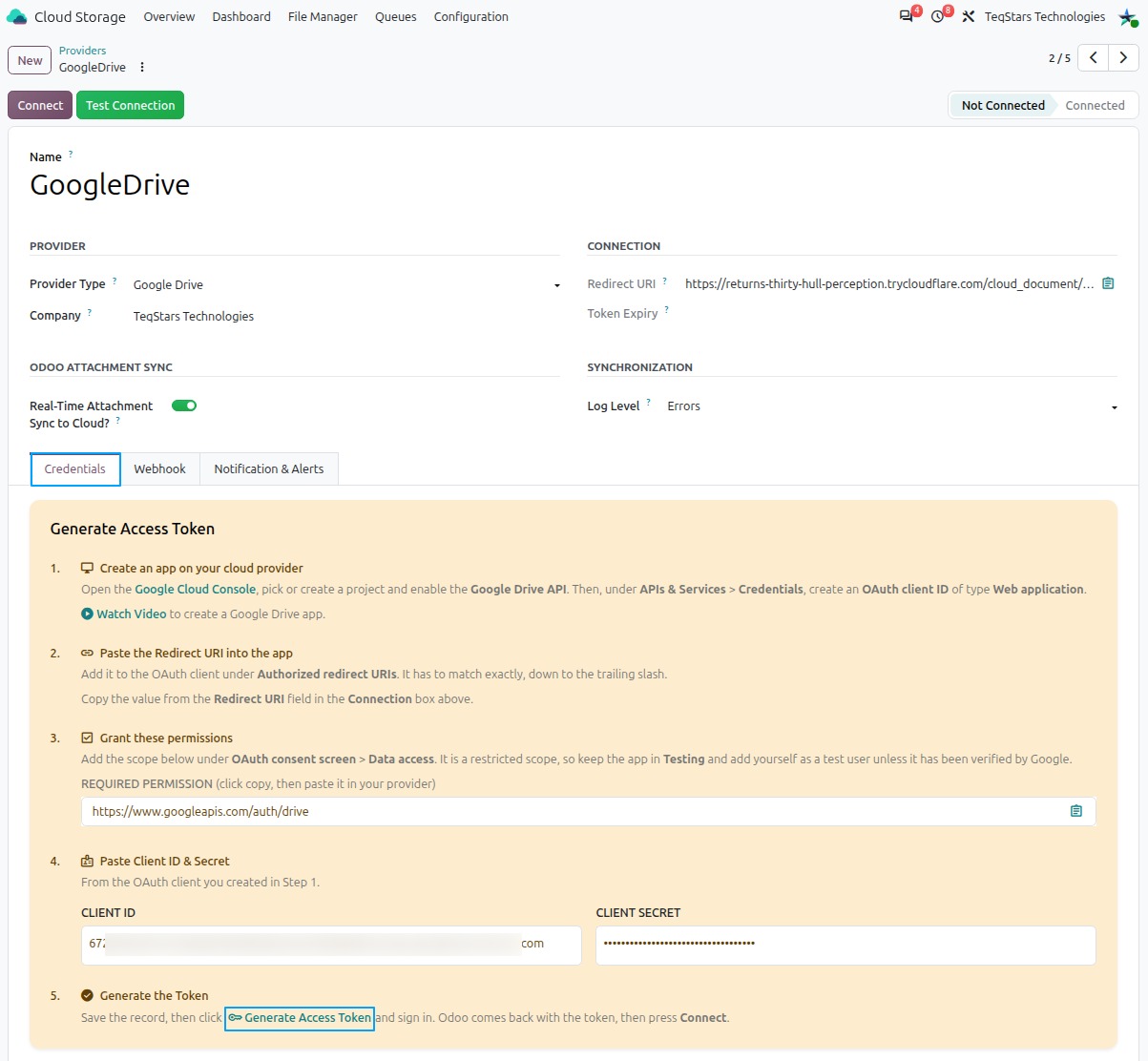Click the debug tools wrench icon
The image size is (1148, 1061).
tap(968, 16)
